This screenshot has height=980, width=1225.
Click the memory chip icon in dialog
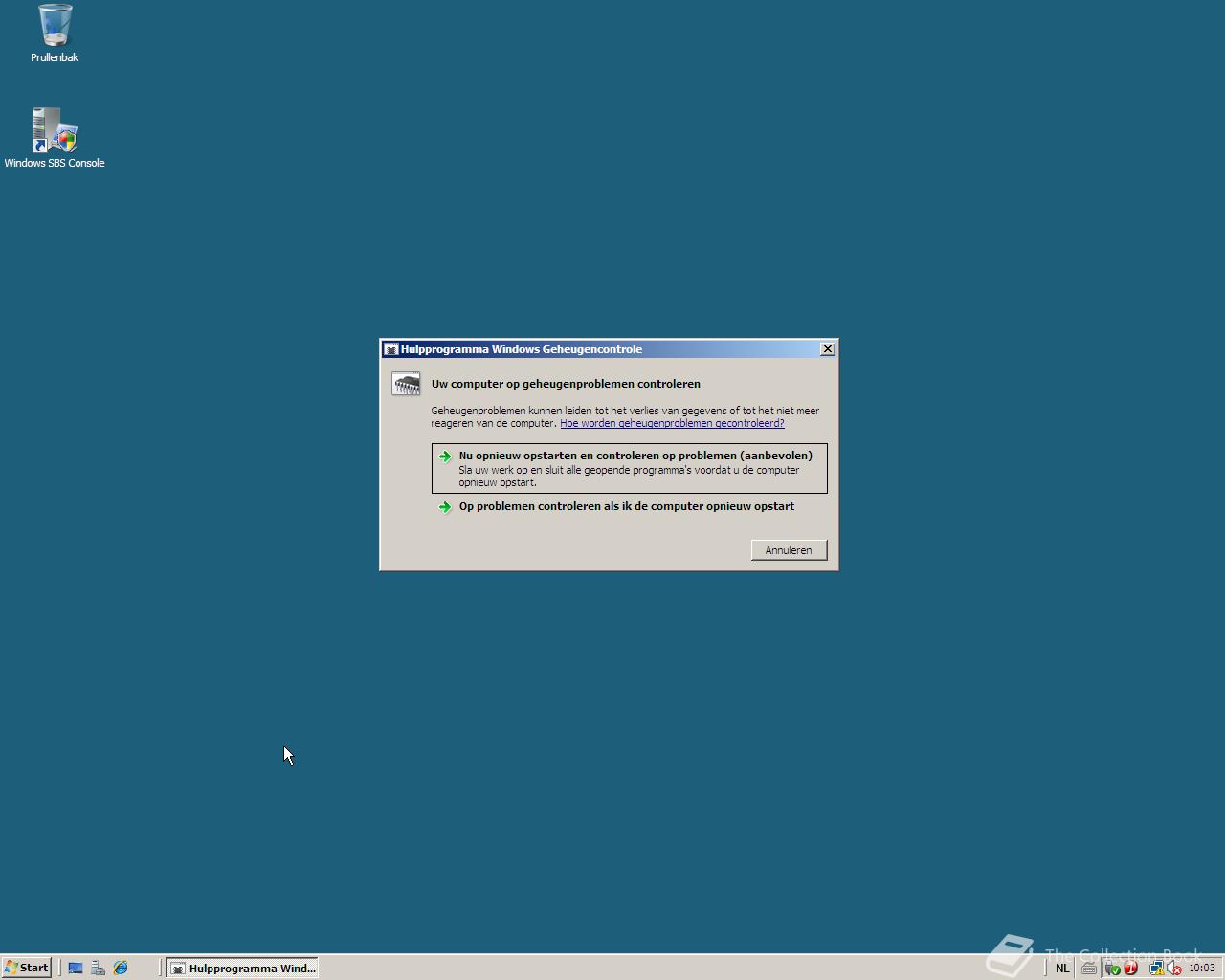click(406, 385)
